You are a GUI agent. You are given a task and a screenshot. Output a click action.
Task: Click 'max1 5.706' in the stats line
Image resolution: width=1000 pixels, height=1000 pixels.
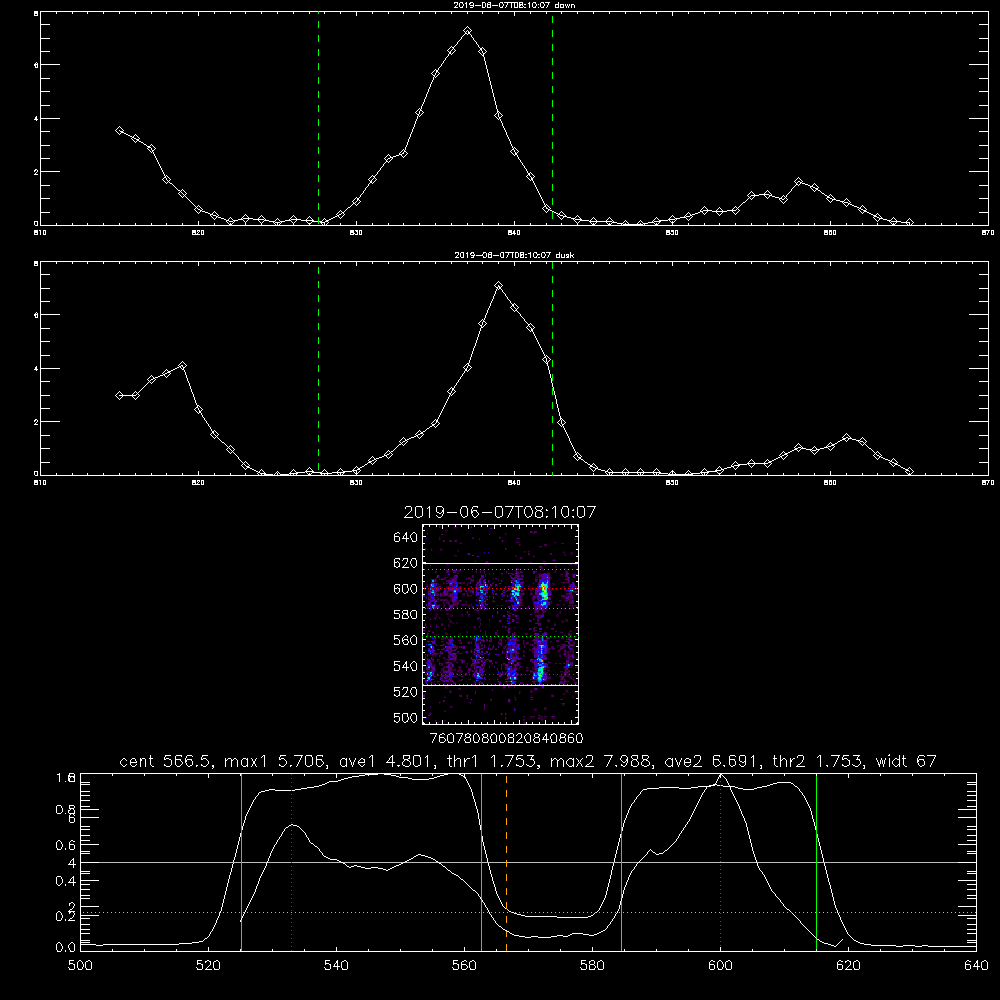[272, 761]
